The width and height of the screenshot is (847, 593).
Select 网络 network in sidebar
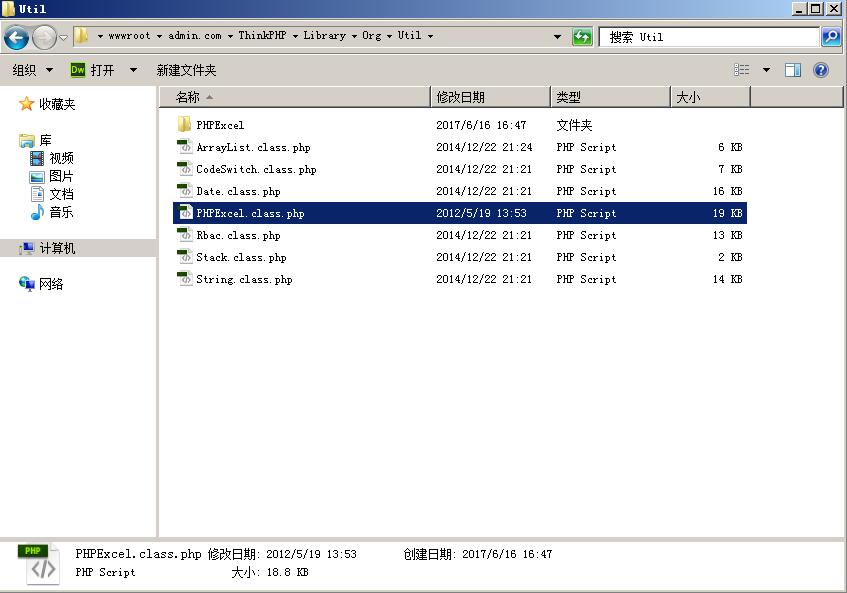pyautogui.click(x=41, y=284)
